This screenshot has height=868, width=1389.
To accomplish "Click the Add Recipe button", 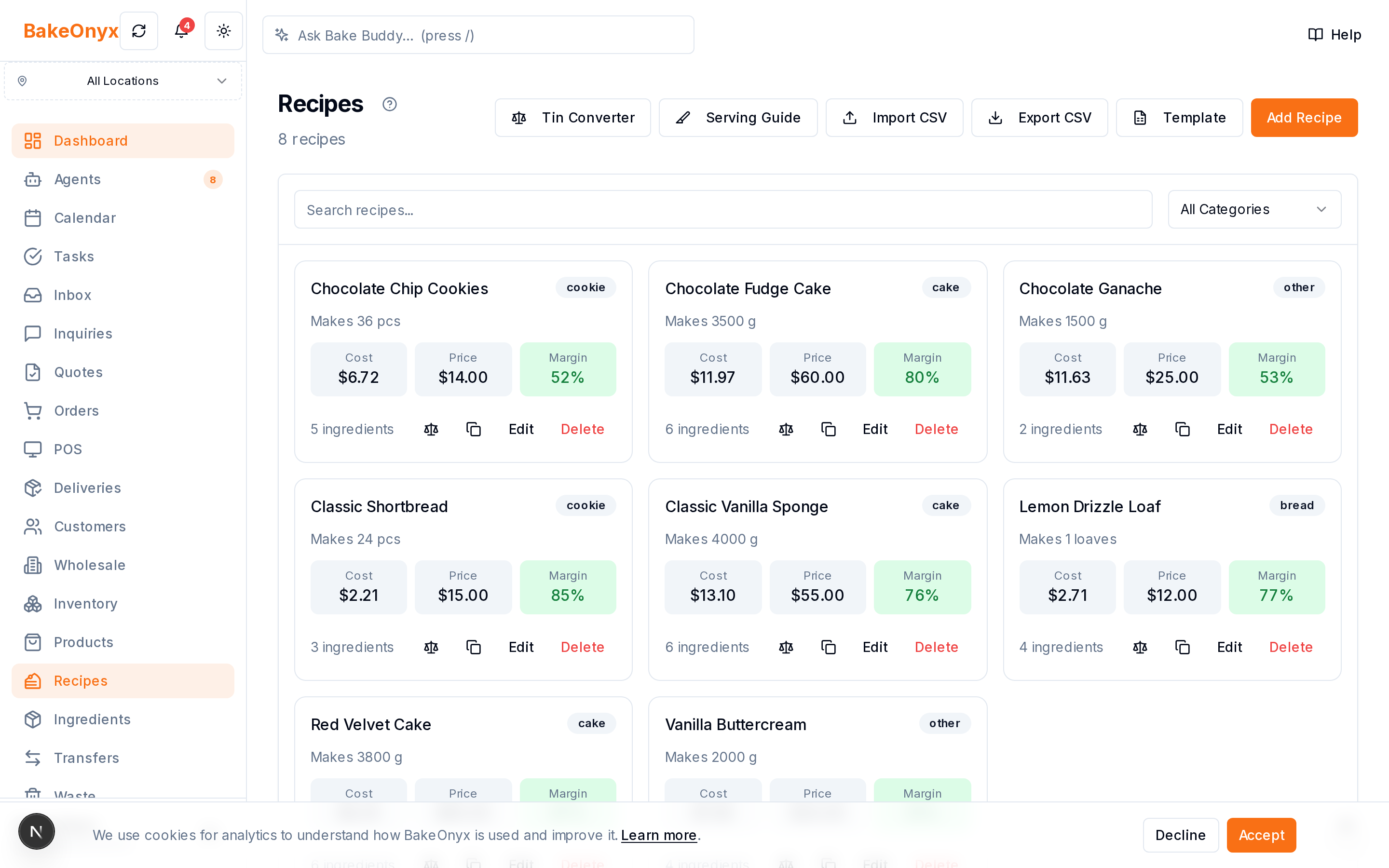I will click(1304, 118).
